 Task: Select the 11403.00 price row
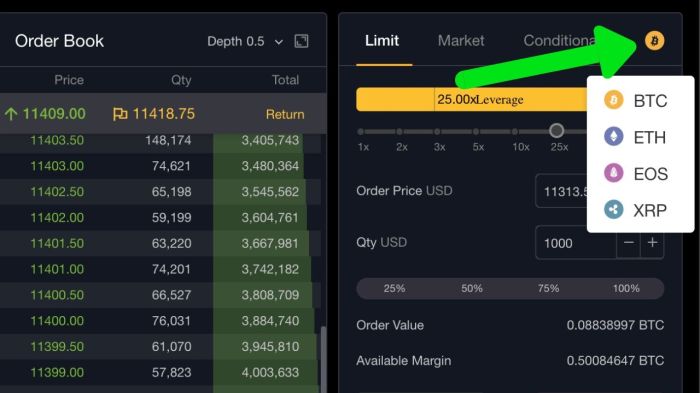tap(161, 166)
